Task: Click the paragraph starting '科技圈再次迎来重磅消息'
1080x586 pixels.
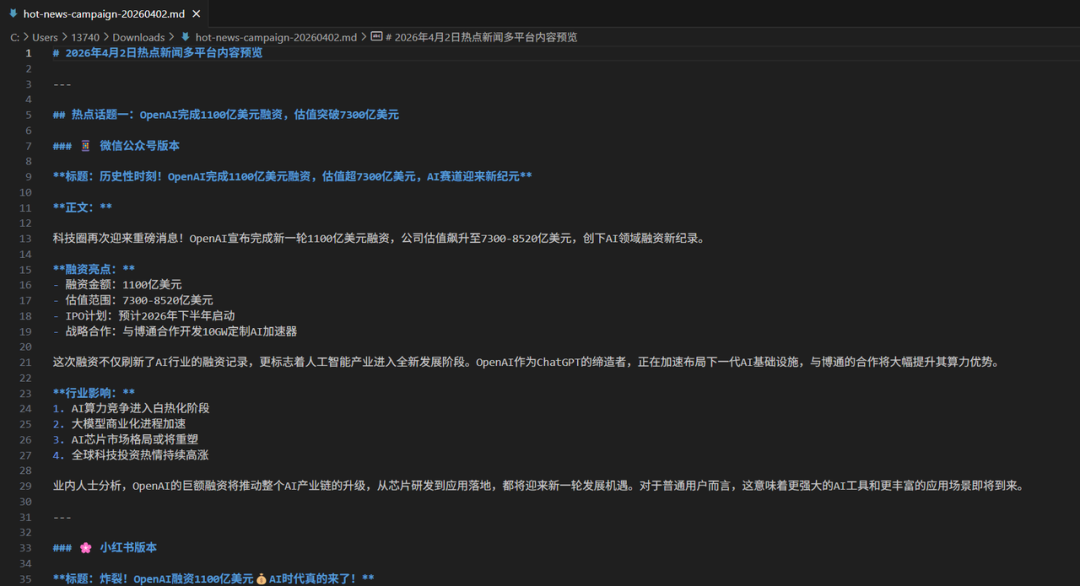Action: pyautogui.click(x=379, y=239)
